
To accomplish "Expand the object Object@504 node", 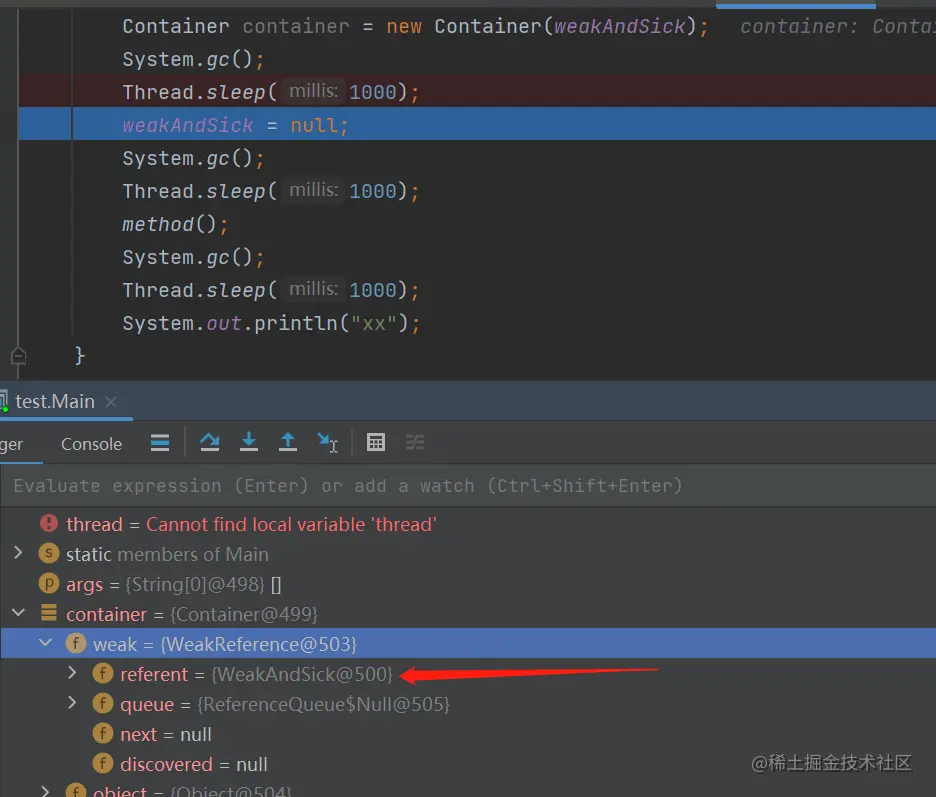I will click(x=45, y=792).
